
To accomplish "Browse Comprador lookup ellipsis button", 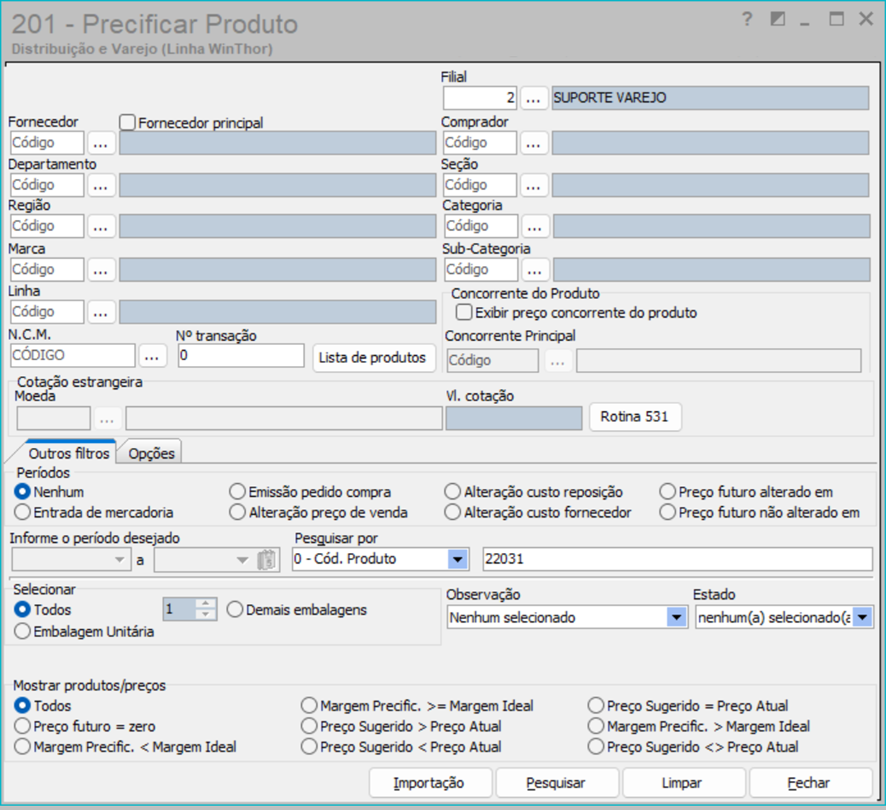I will coord(534,143).
